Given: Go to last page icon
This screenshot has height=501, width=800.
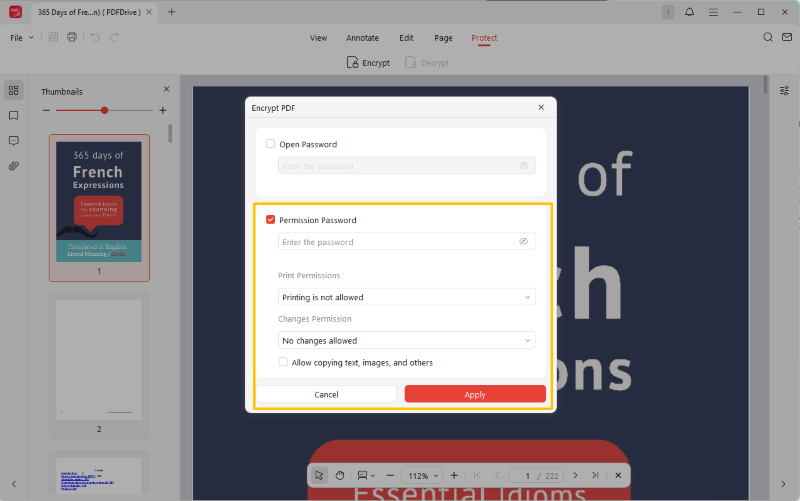Looking at the screenshot, I should click(x=595, y=475).
